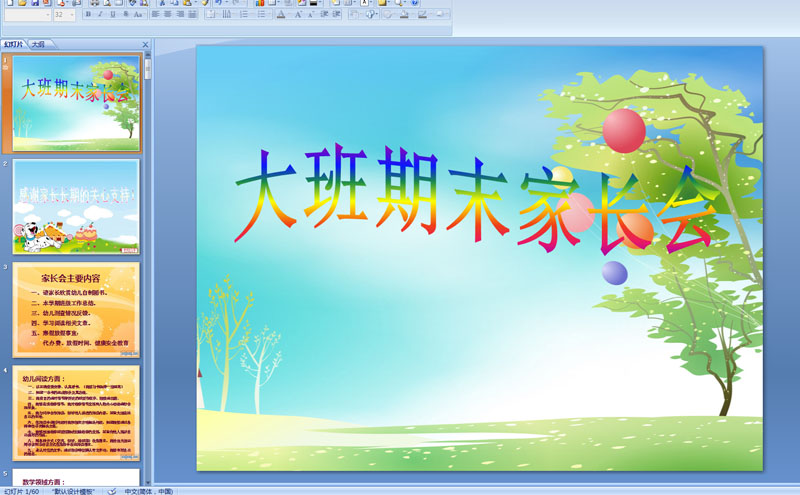Click the save floppy disk icon
800x495 pixels.
[x=35, y=3]
